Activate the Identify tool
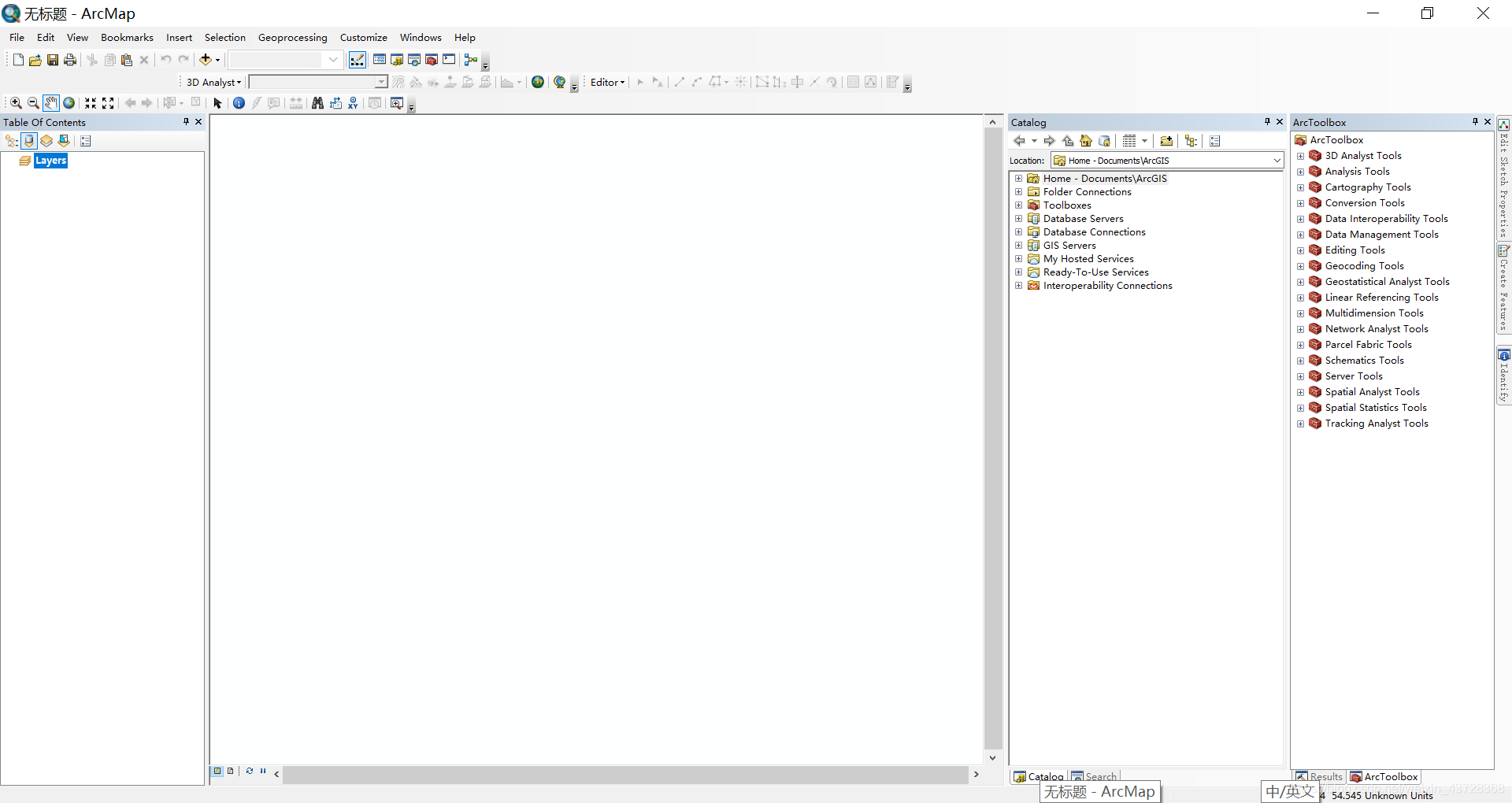Screen dimensions: 1512x803 tap(239, 103)
